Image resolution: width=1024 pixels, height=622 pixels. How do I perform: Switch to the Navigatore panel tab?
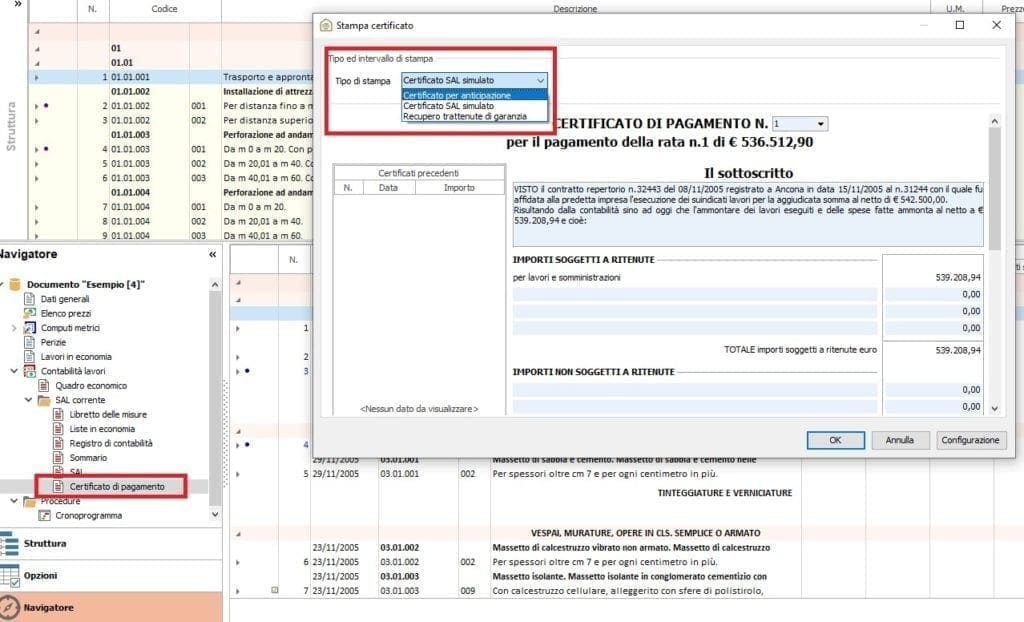(x=111, y=608)
